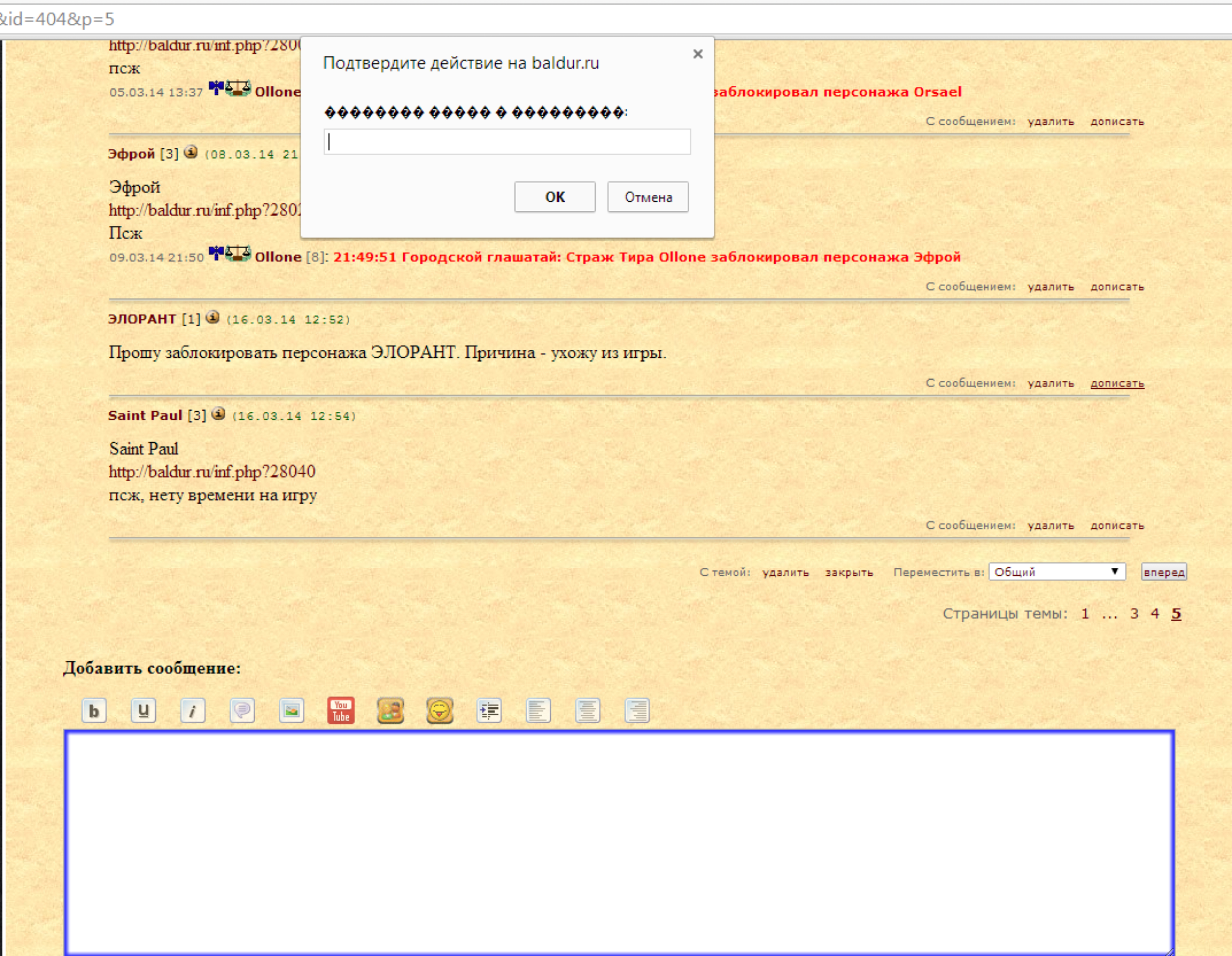
Task: Cancel dialog with Отмена button
Action: (648, 197)
